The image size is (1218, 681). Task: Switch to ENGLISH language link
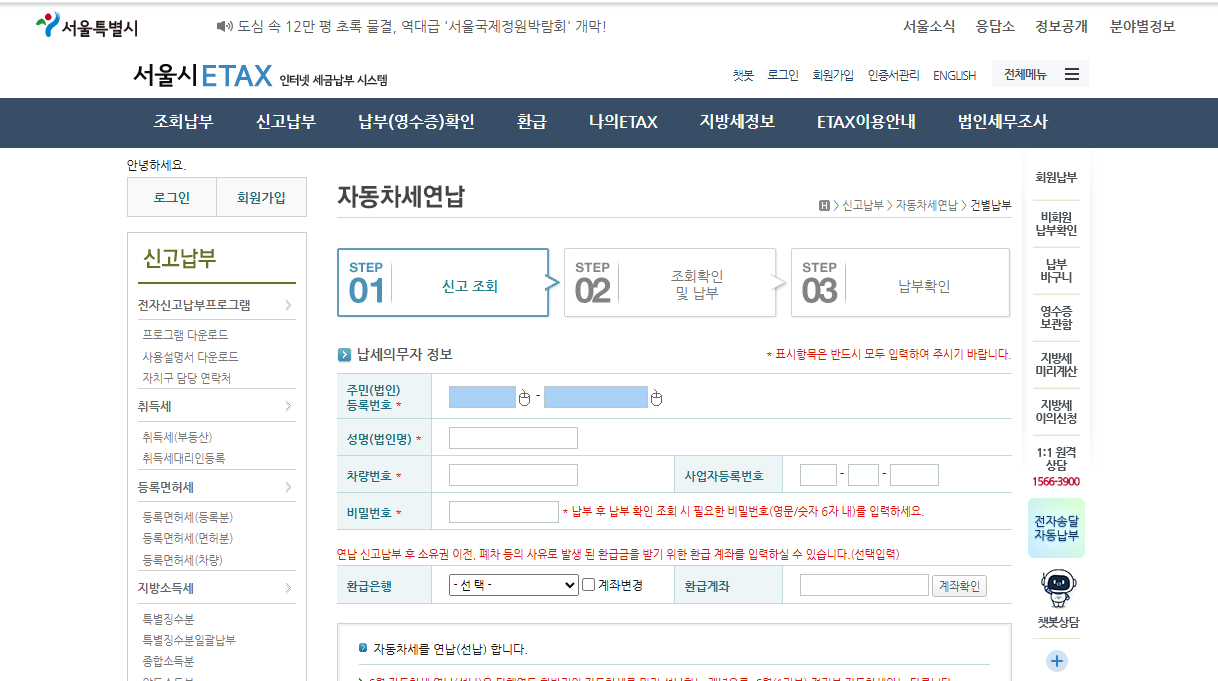[x=954, y=75]
